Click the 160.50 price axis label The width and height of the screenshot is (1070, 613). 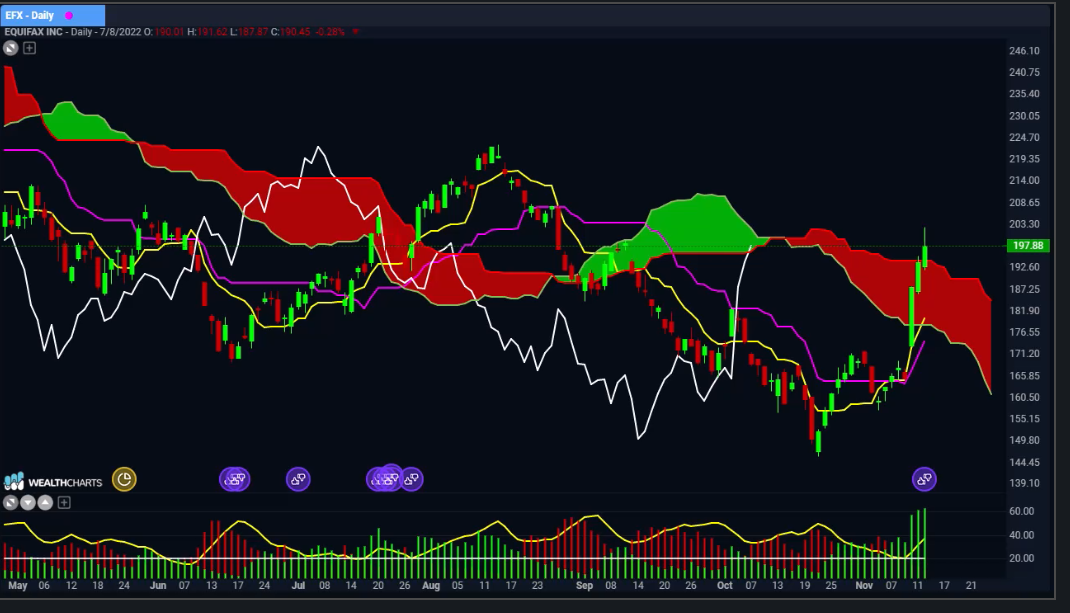coord(1024,397)
